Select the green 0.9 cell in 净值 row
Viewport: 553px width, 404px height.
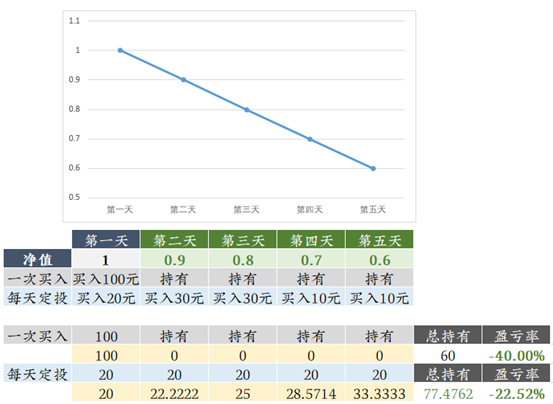coord(174,258)
